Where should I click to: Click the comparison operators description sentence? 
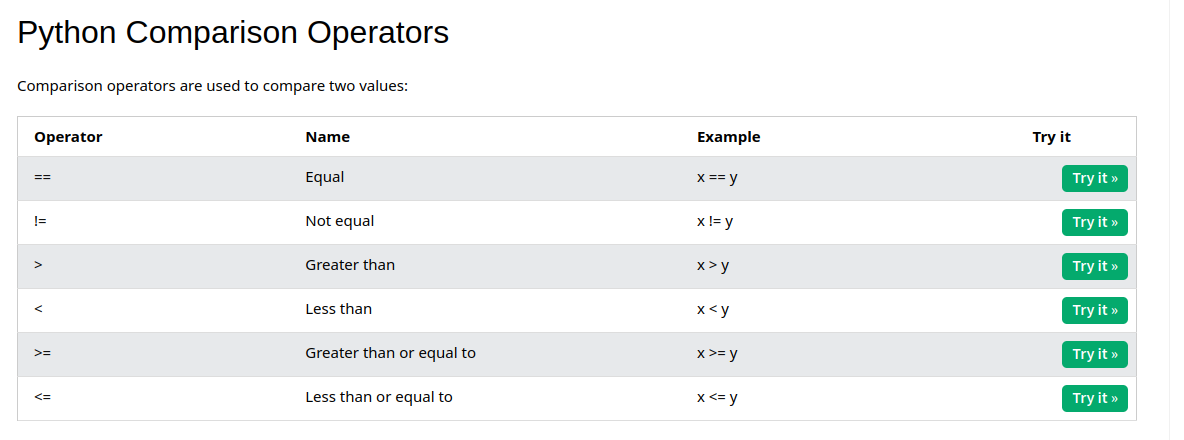[x=212, y=86]
